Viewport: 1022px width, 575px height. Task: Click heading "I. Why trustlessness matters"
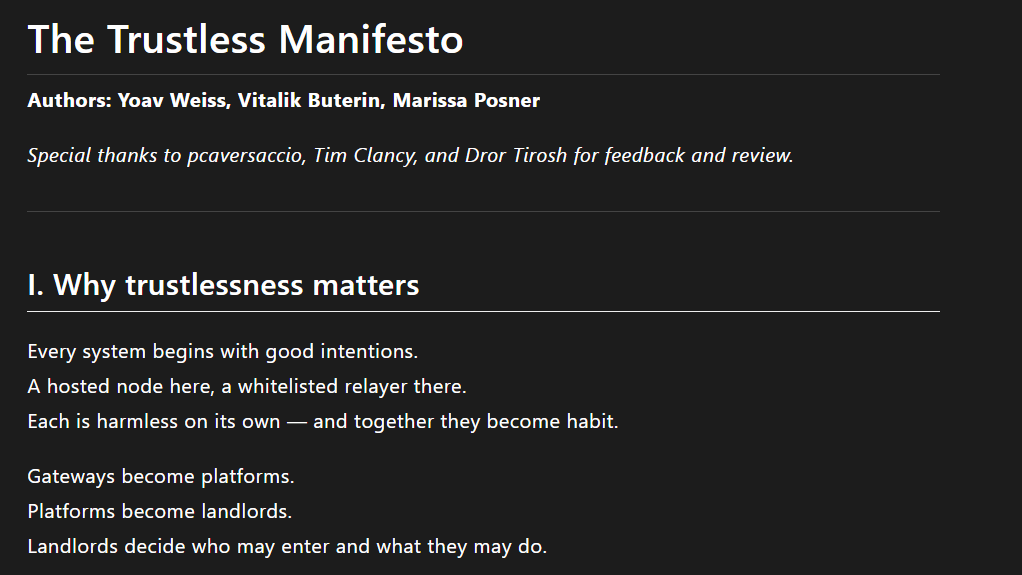point(223,286)
